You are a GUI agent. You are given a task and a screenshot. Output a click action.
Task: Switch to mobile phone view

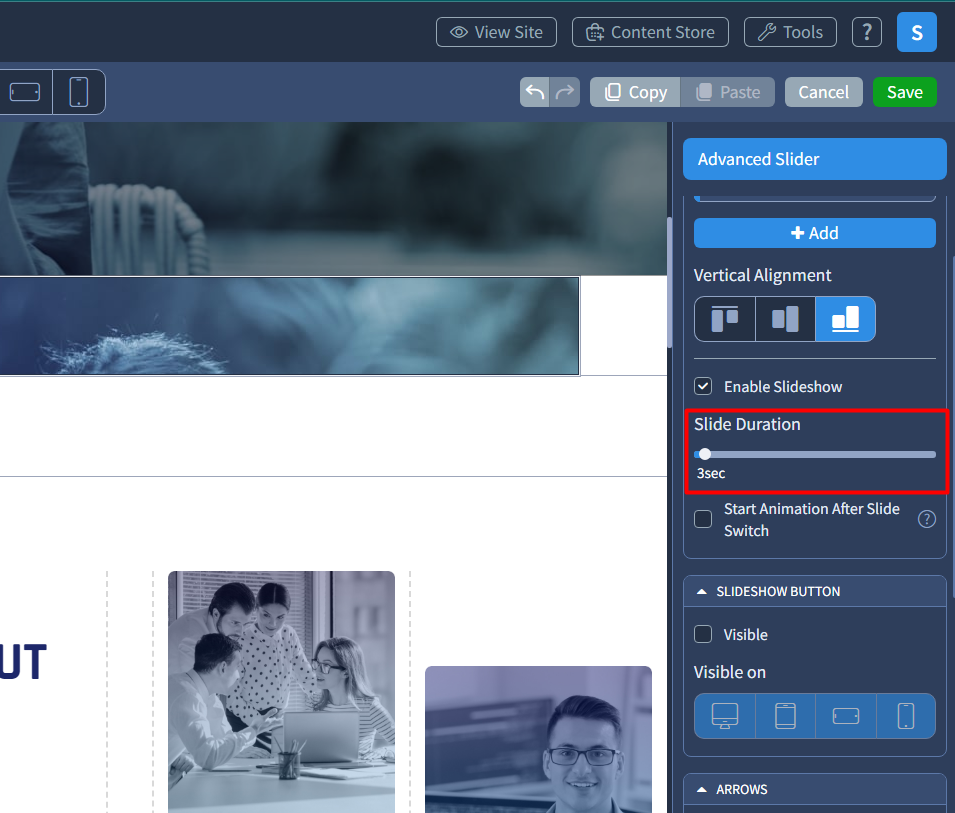79,92
